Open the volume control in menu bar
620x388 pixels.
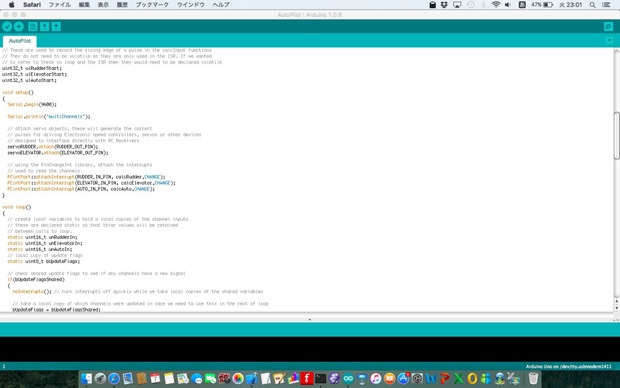coord(508,5)
